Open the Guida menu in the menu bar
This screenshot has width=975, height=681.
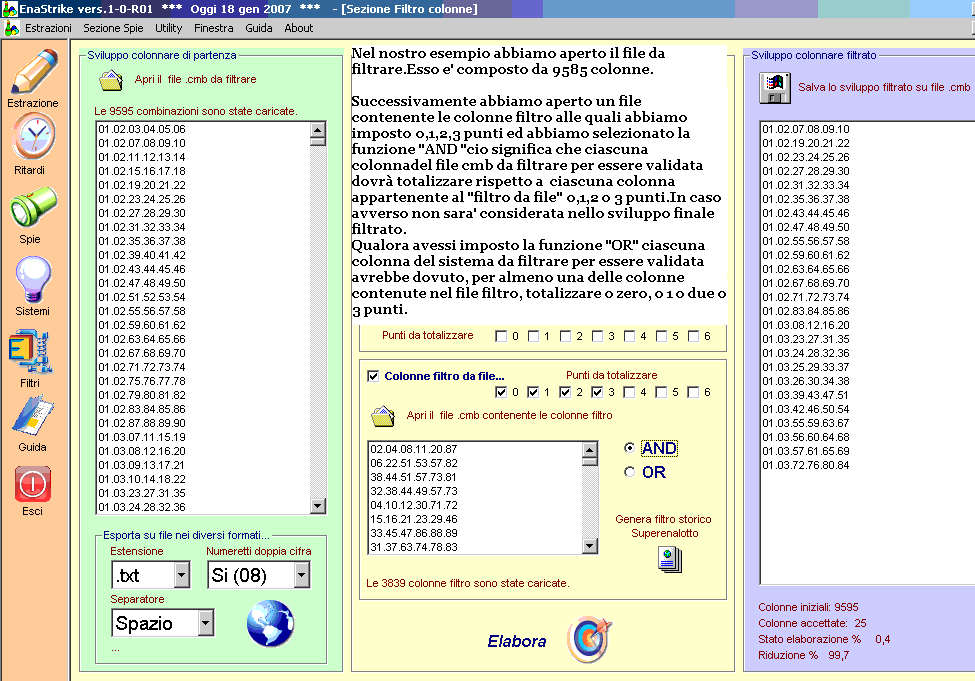[x=259, y=28]
